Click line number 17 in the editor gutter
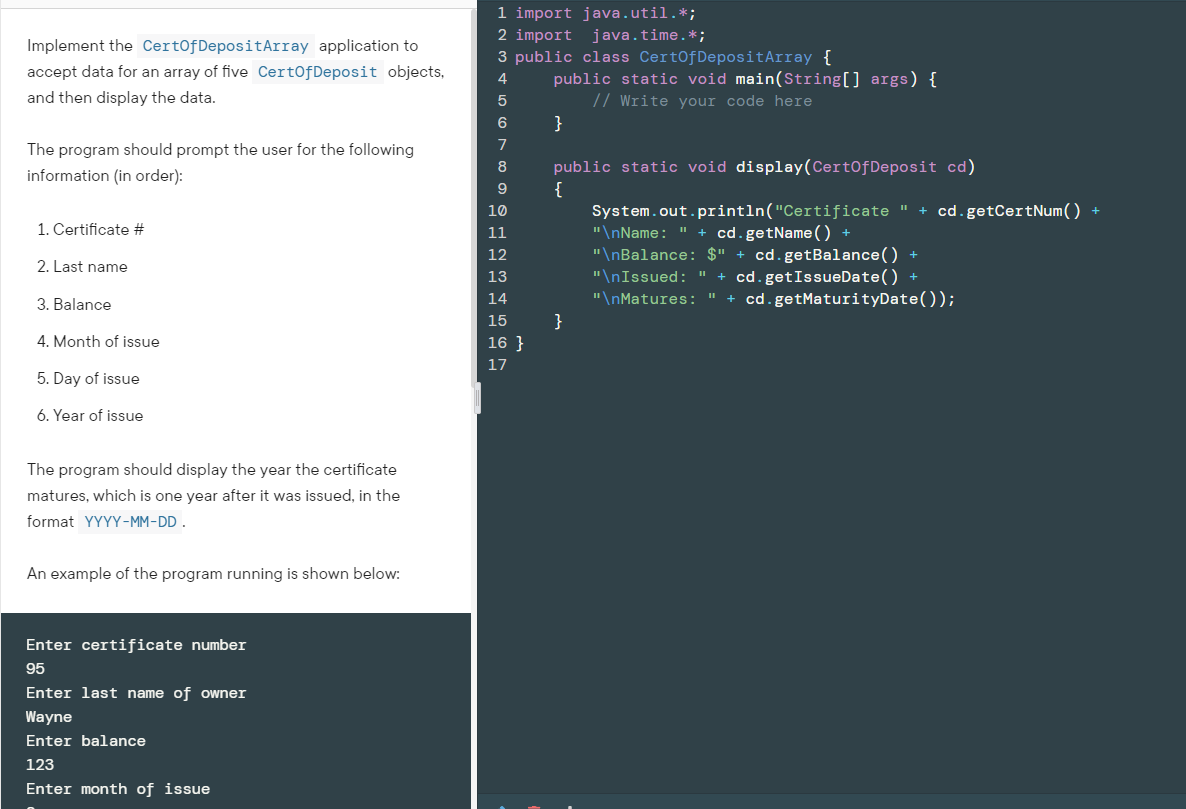This screenshot has height=809, width=1186. tap(497, 364)
